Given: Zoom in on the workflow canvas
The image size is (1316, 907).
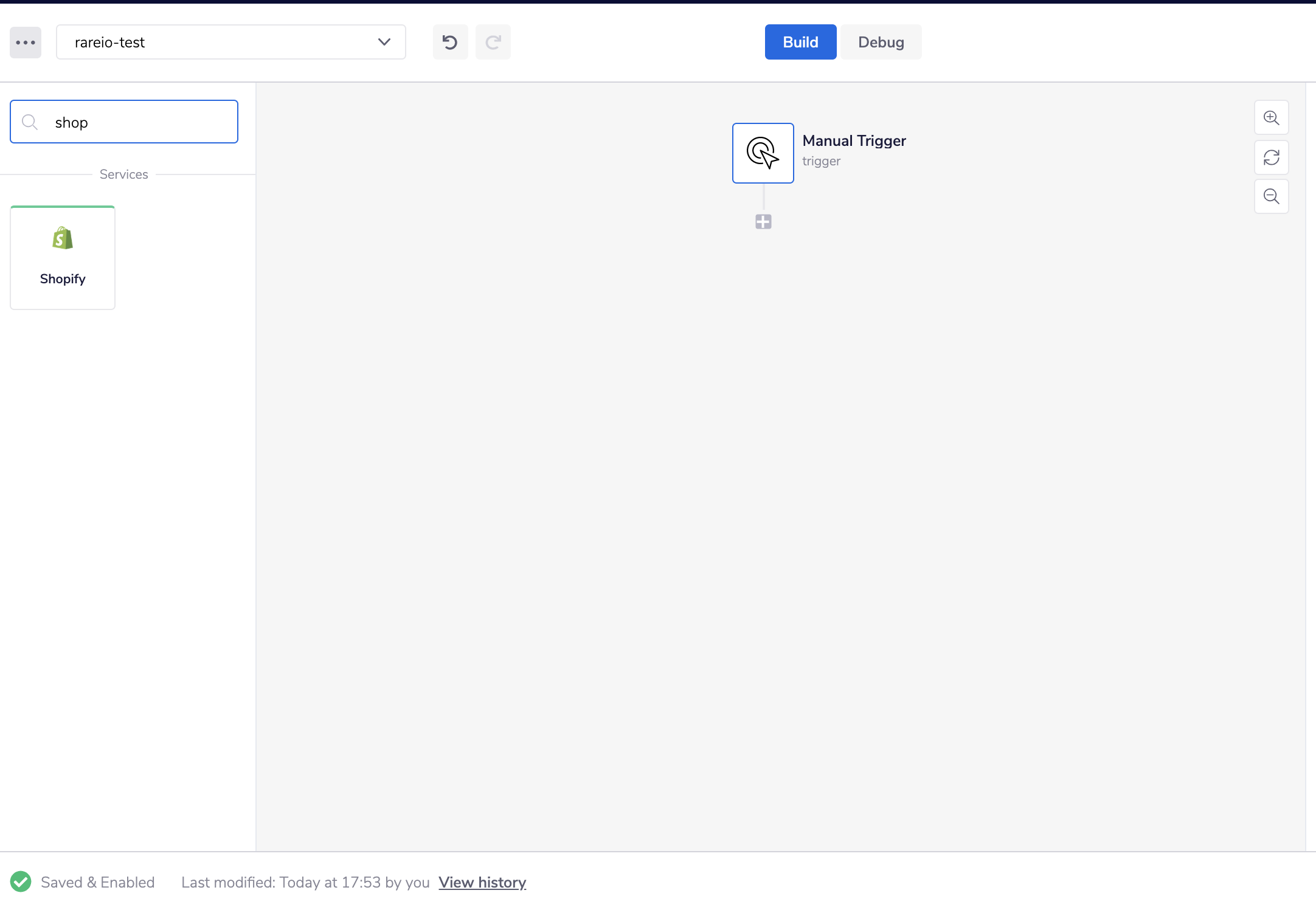Looking at the screenshot, I should (1271, 117).
